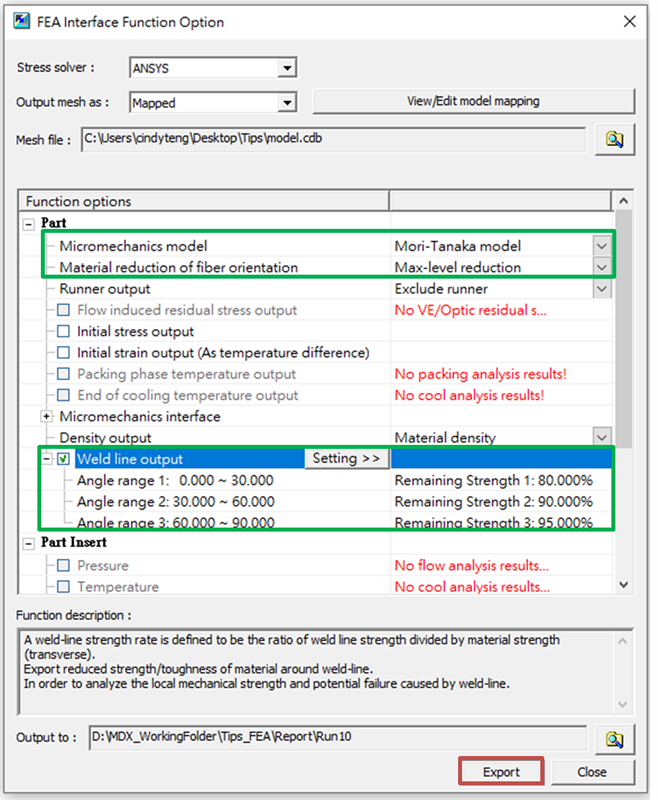The height and width of the screenshot is (800, 658).
Task: Open the Stress solver dropdown
Action: [x=287, y=68]
